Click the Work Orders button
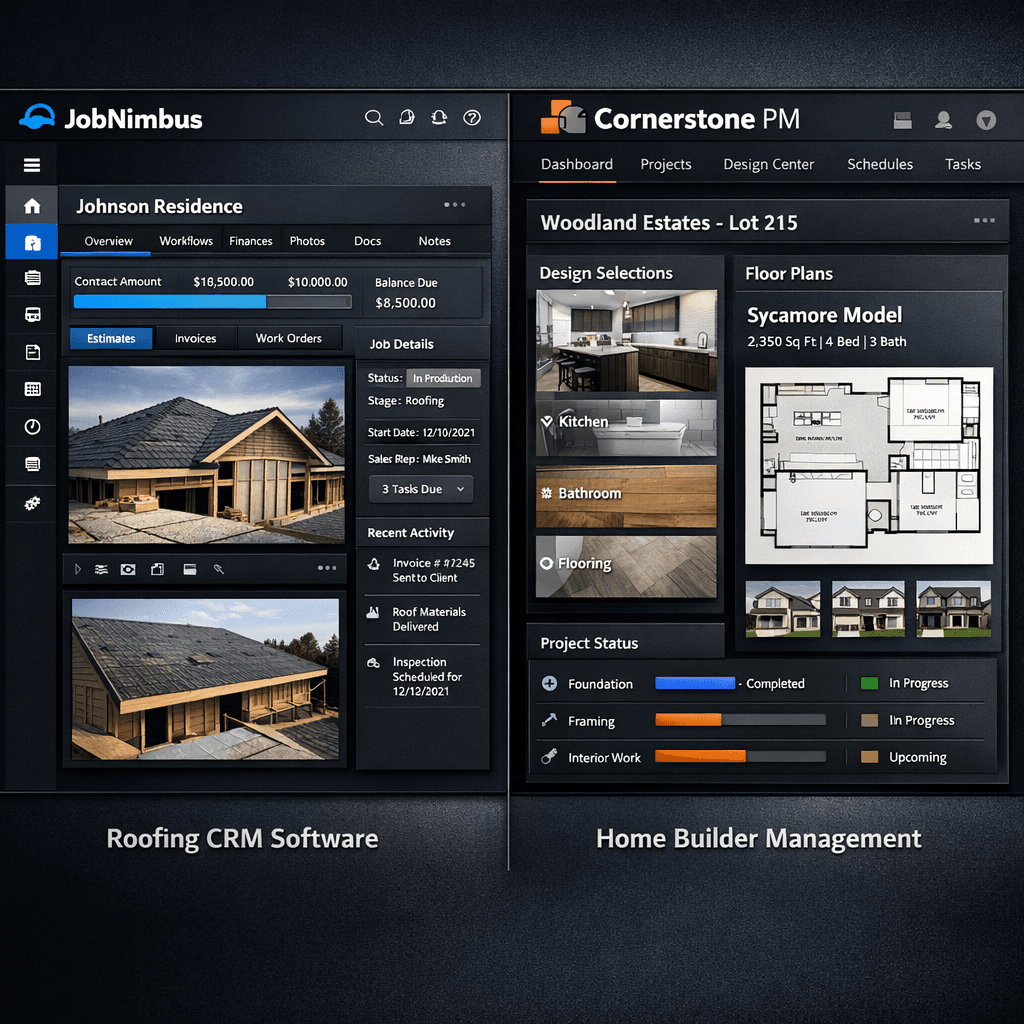The image size is (1024, 1024). 289,338
